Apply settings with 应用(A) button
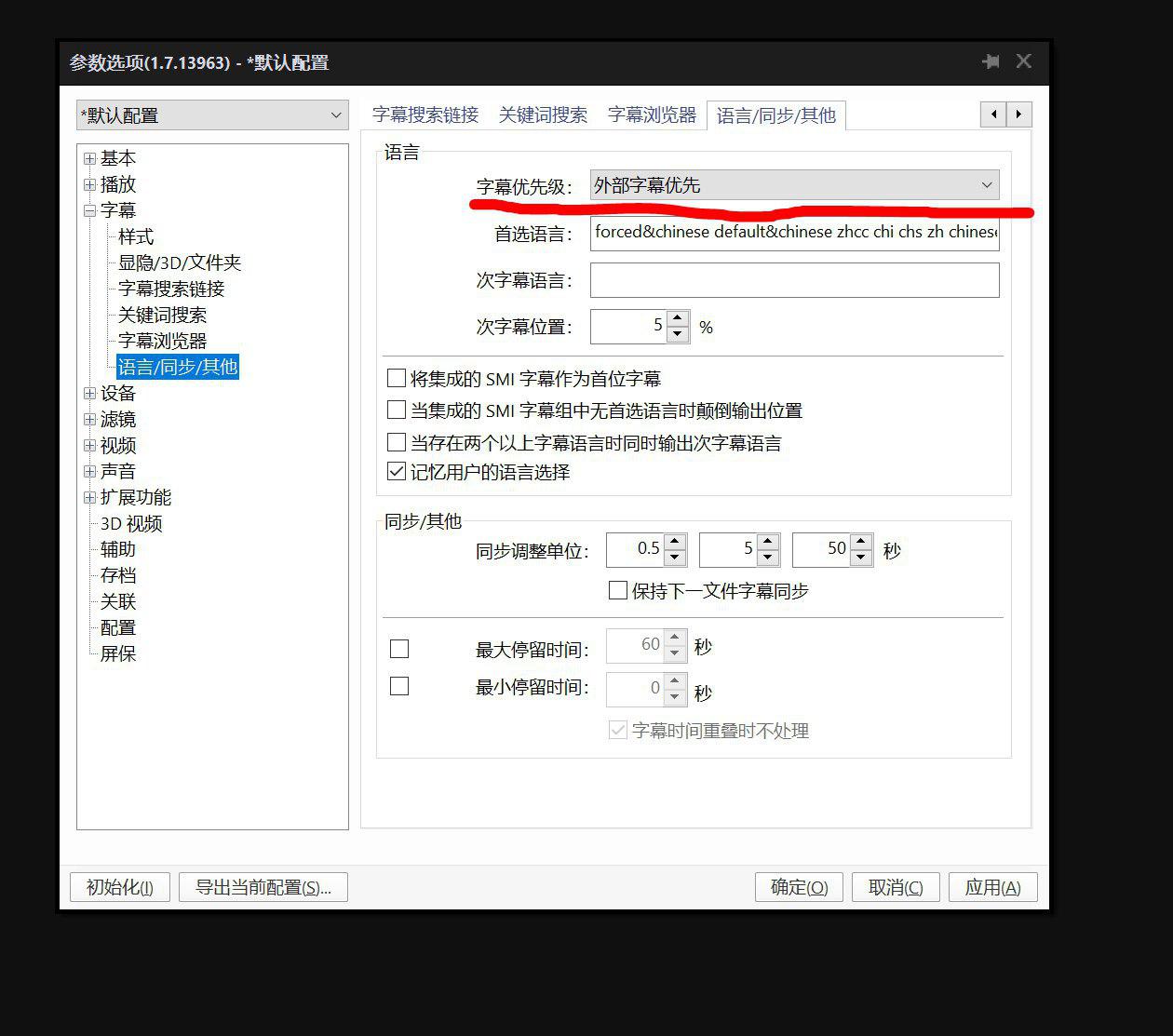 pyautogui.click(x=992, y=887)
